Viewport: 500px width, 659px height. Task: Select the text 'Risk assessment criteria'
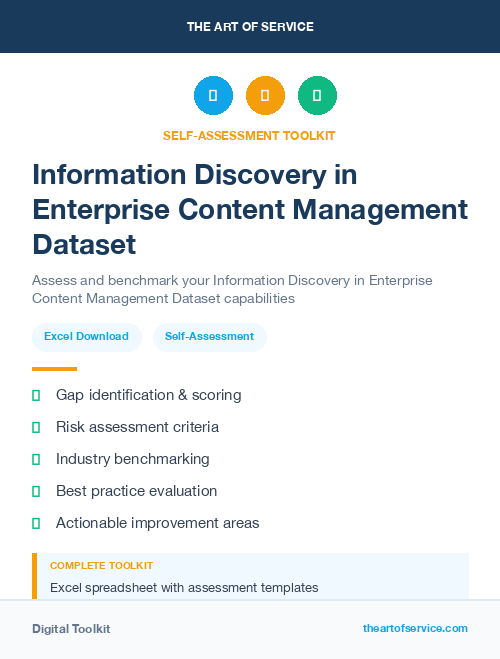pos(137,427)
